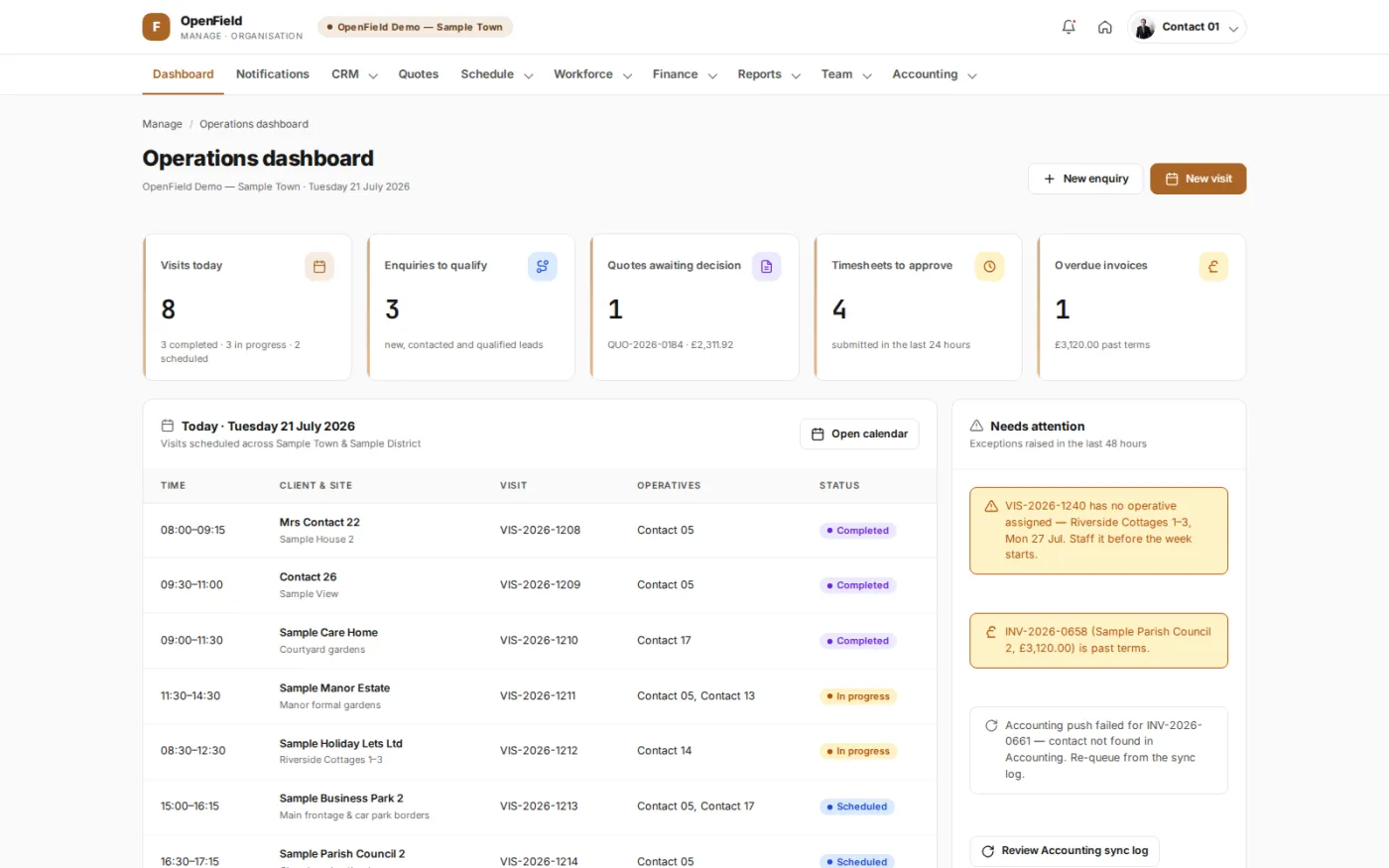Click the Contact 01 avatar picture
The width and height of the screenshot is (1389, 868).
coord(1144,27)
